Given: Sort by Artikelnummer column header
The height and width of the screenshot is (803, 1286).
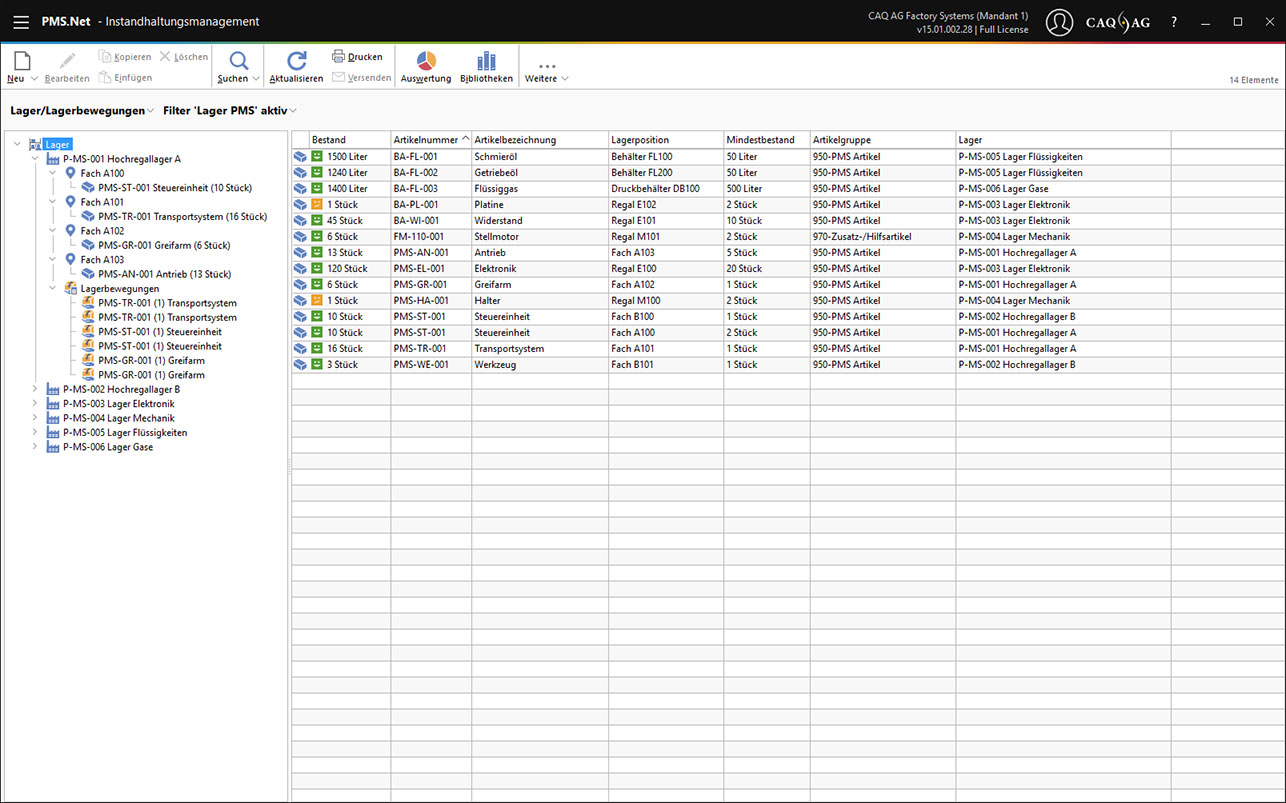Looking at the screenshot, I should (x=425, y=140).
